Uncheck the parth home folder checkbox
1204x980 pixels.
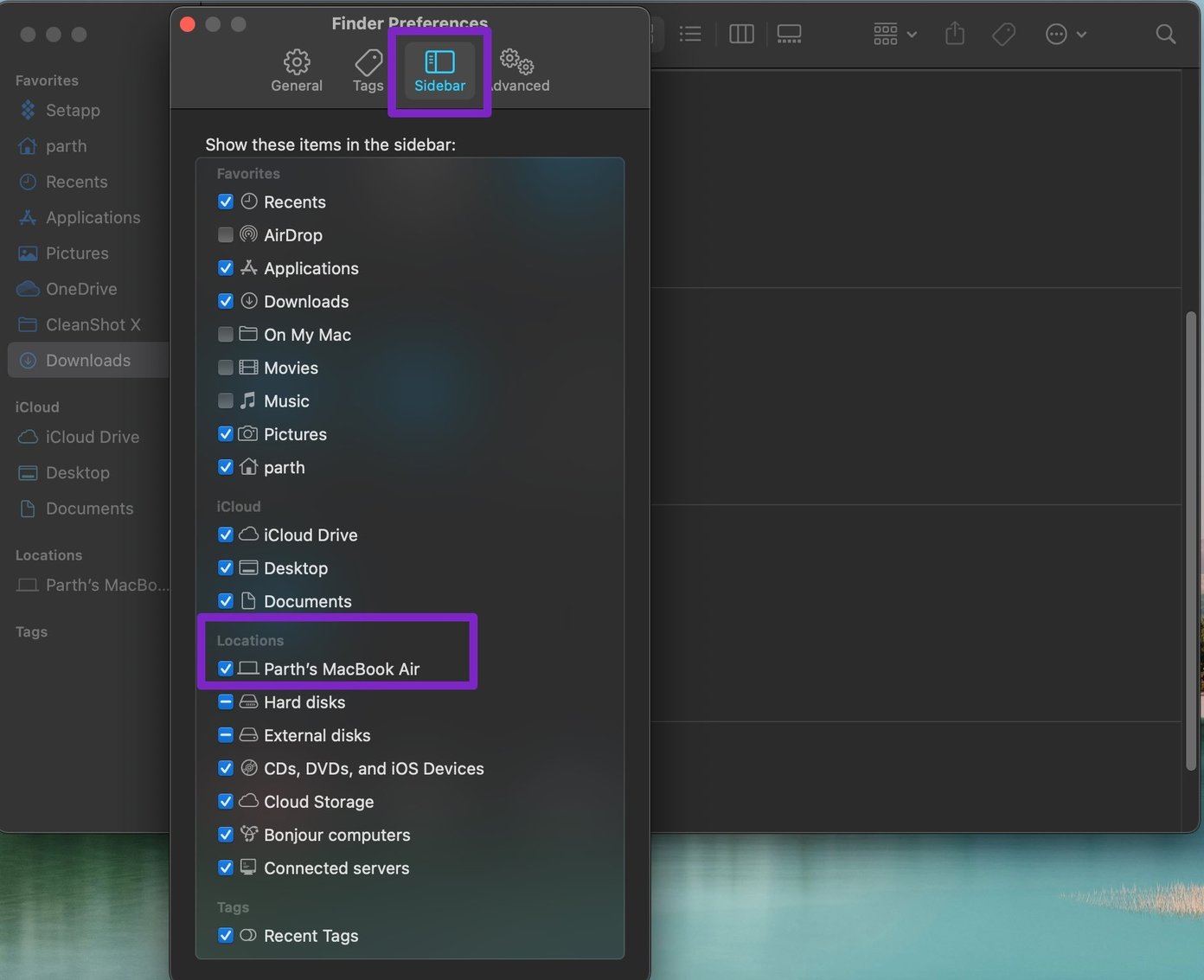click(226, 467)
